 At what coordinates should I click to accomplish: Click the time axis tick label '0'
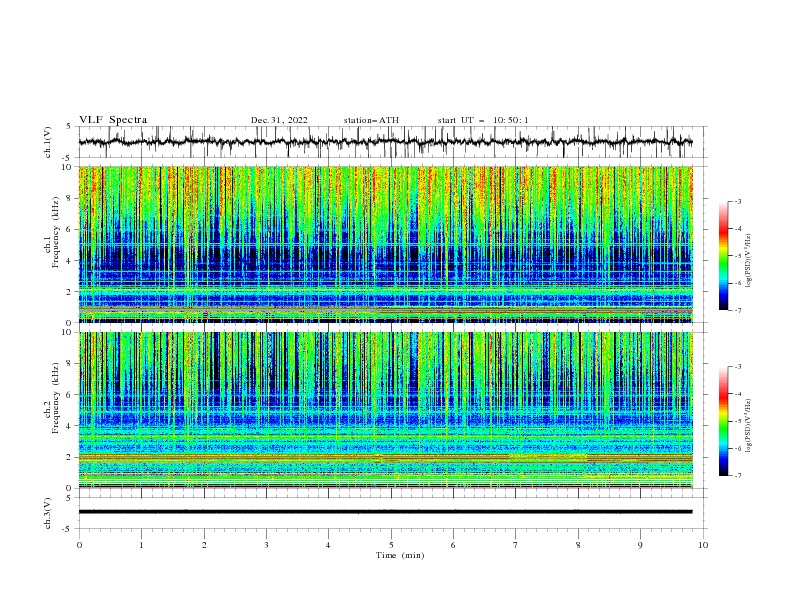(79, 545)
